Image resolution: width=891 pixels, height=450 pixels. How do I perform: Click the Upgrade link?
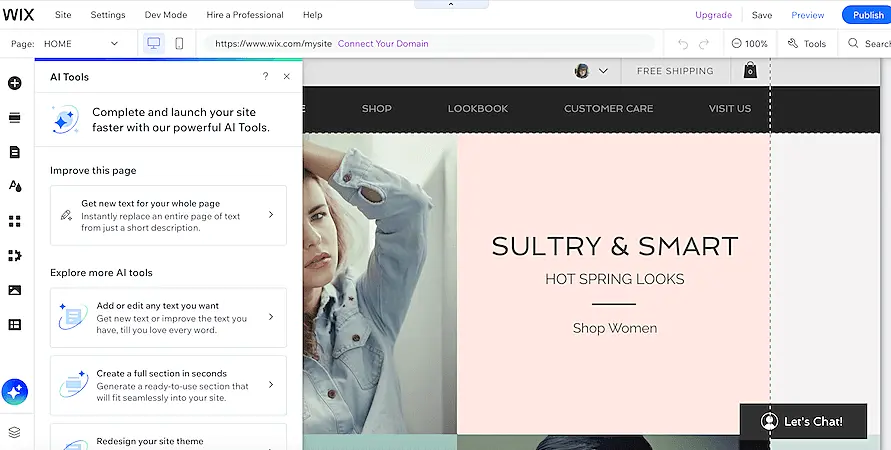713,15
